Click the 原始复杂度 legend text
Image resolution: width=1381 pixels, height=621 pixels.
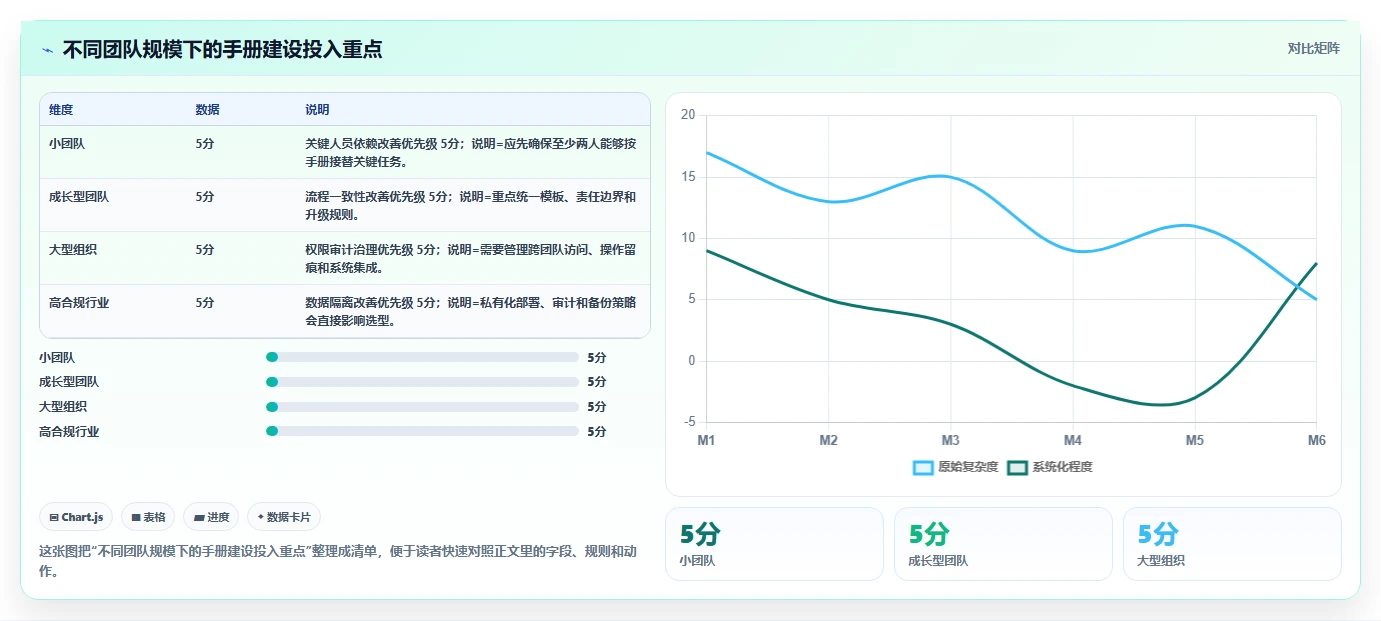pyautogui.click(x=968, y=467)
